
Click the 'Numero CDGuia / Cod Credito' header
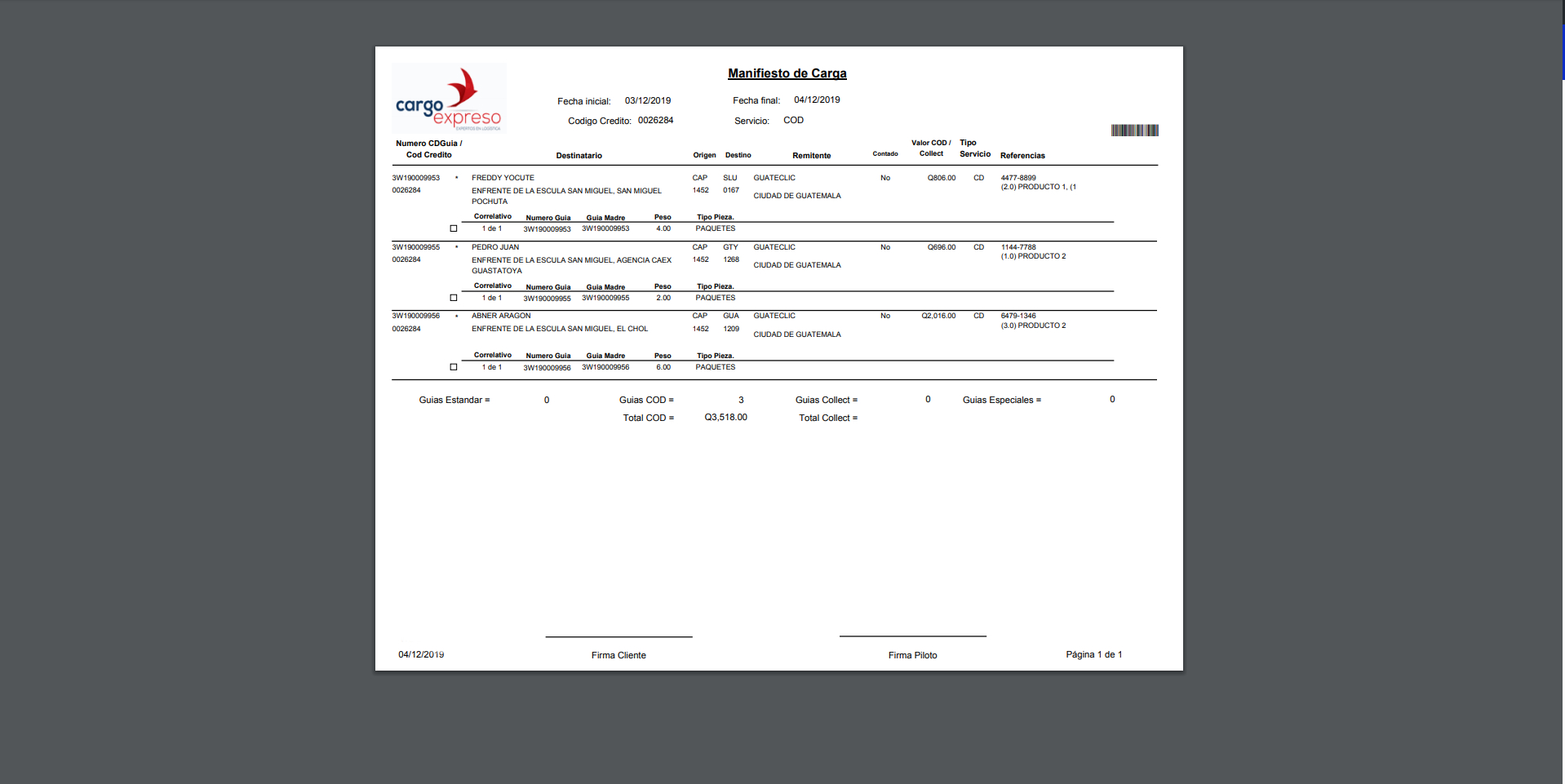click(x=429, y=148)
